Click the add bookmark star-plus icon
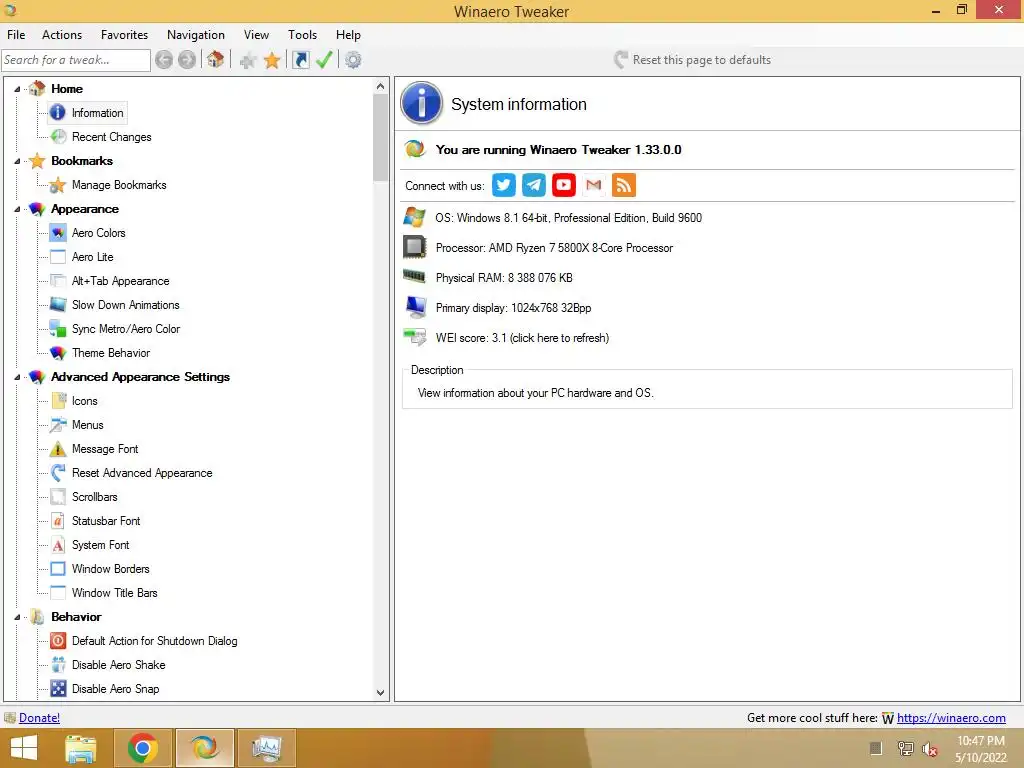This screenshot has width=1024, height=768. tap(248, 61)
